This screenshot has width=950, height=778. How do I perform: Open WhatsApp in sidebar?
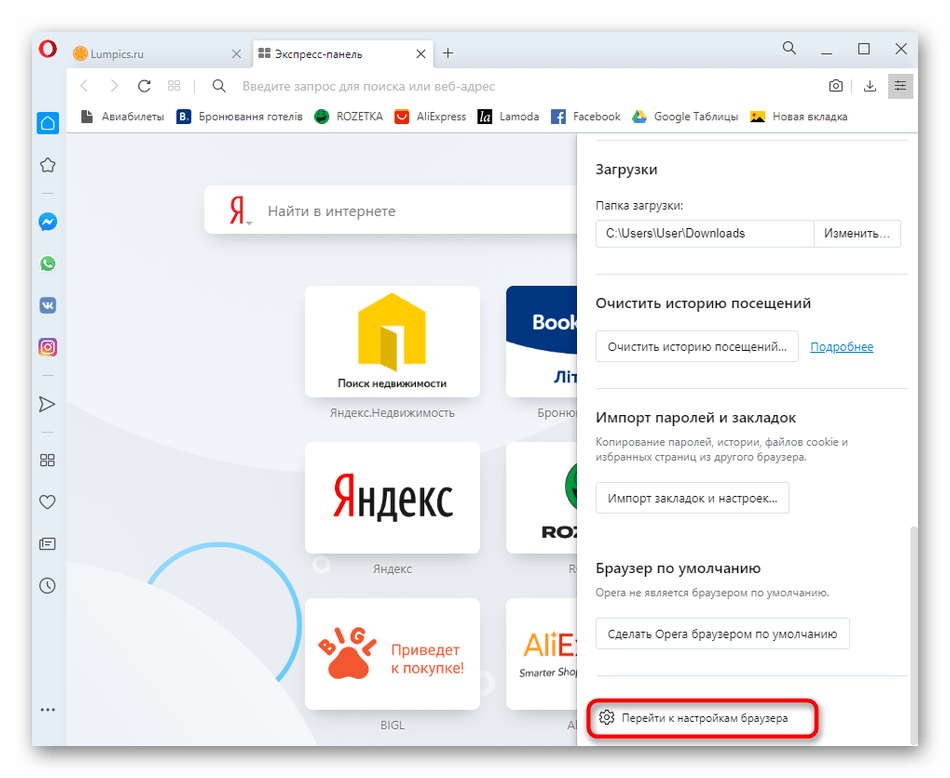click(48, 264)
